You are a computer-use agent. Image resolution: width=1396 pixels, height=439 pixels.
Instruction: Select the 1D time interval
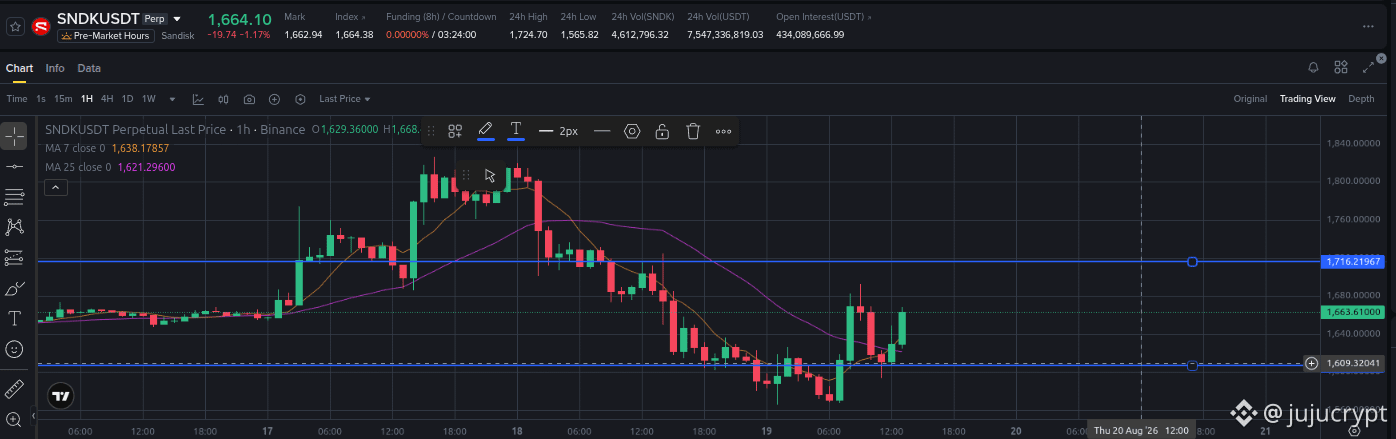click(x=127, y=99)
